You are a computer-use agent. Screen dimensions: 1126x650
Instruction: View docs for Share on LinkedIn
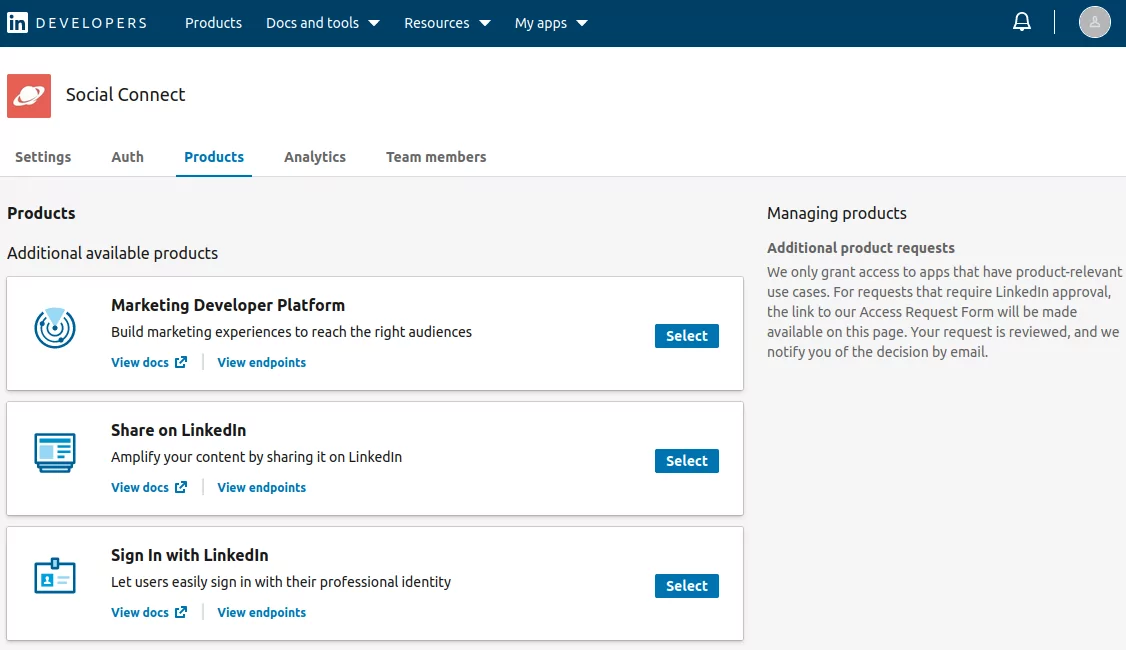[x=149, y=488]
